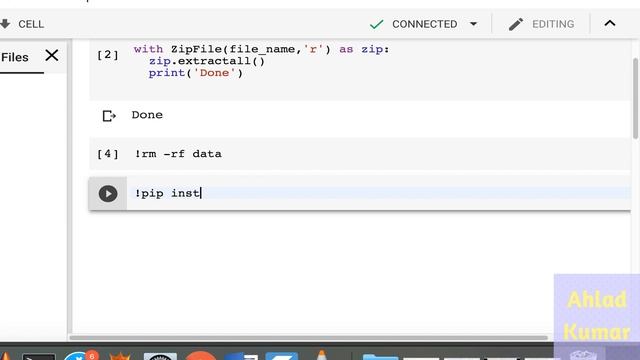Click the move CELL down arrow

click(5, 24)
